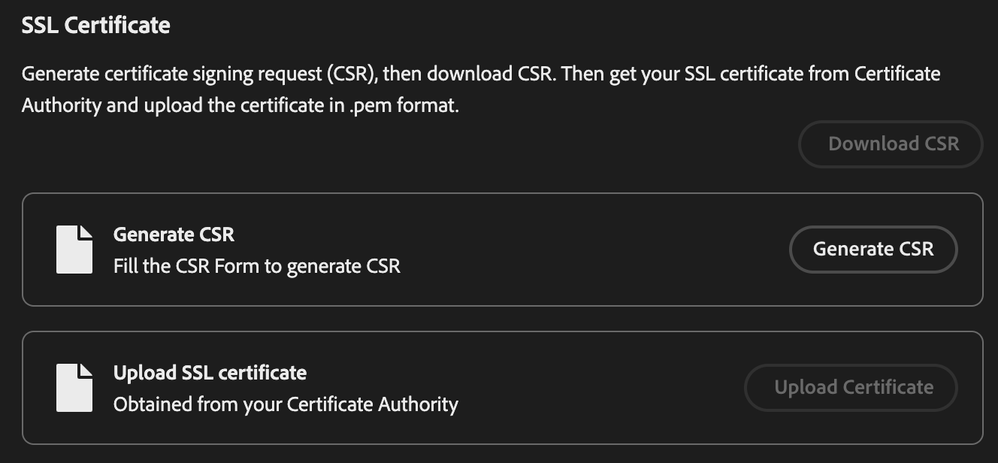Image resolution: width=998 pixels, height=463 pixels.
Task: Select the bold Generate CSR card title
Action: [x=174, y=234]
